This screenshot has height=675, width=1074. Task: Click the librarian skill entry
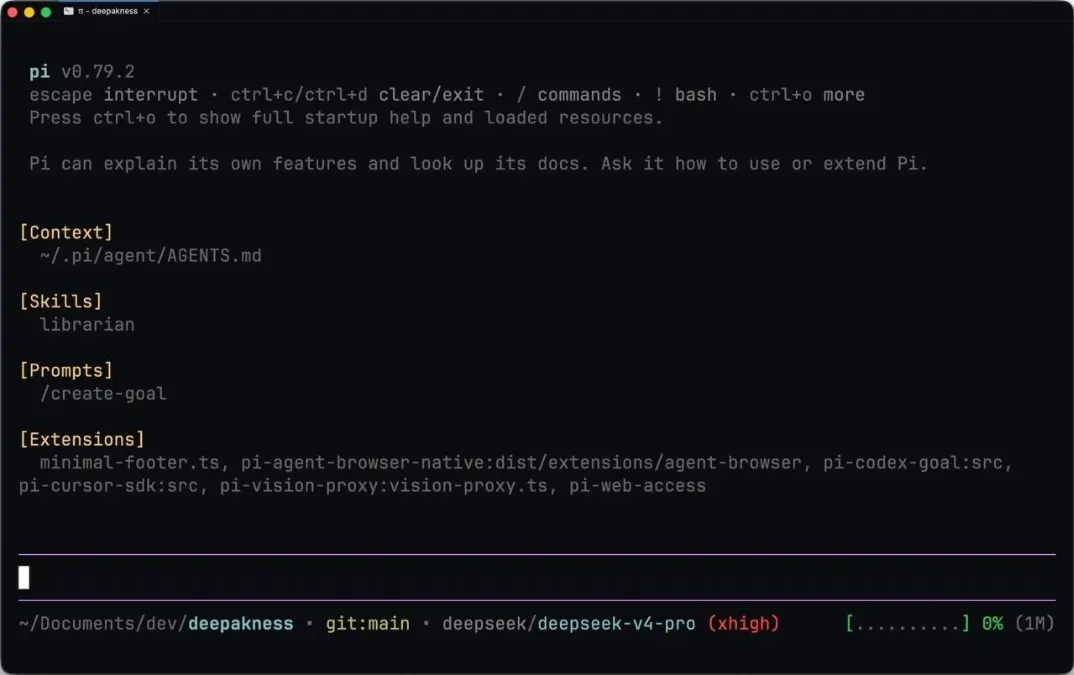pos(87,324)
